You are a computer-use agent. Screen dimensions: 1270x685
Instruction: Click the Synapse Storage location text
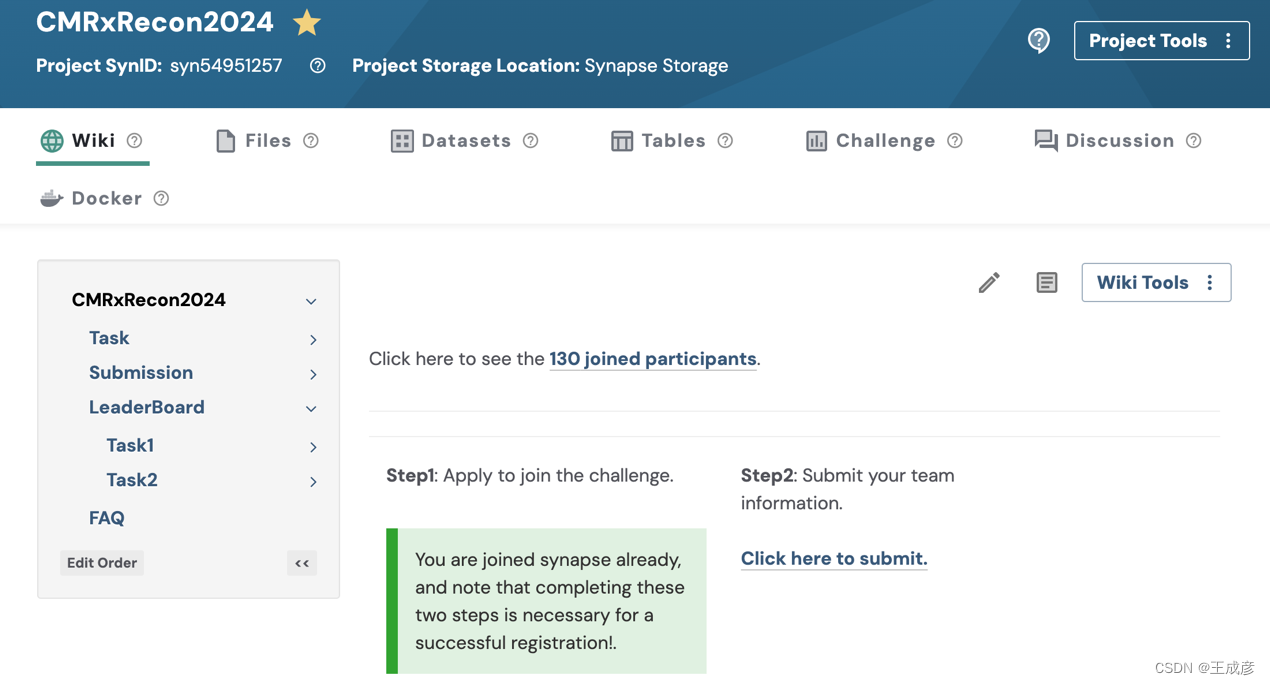[656, 66]
